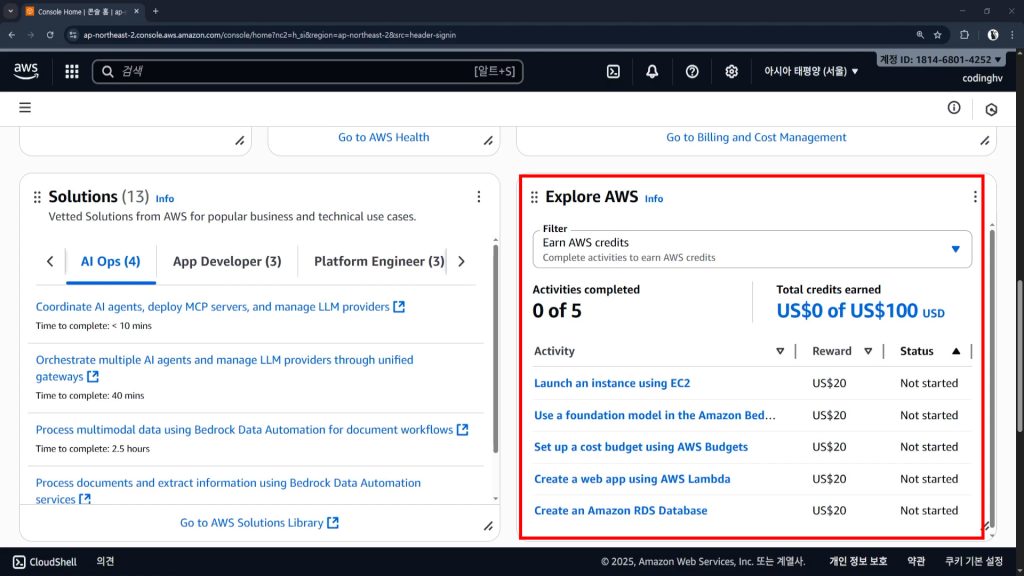Click the browser address bar

point(490,35)
